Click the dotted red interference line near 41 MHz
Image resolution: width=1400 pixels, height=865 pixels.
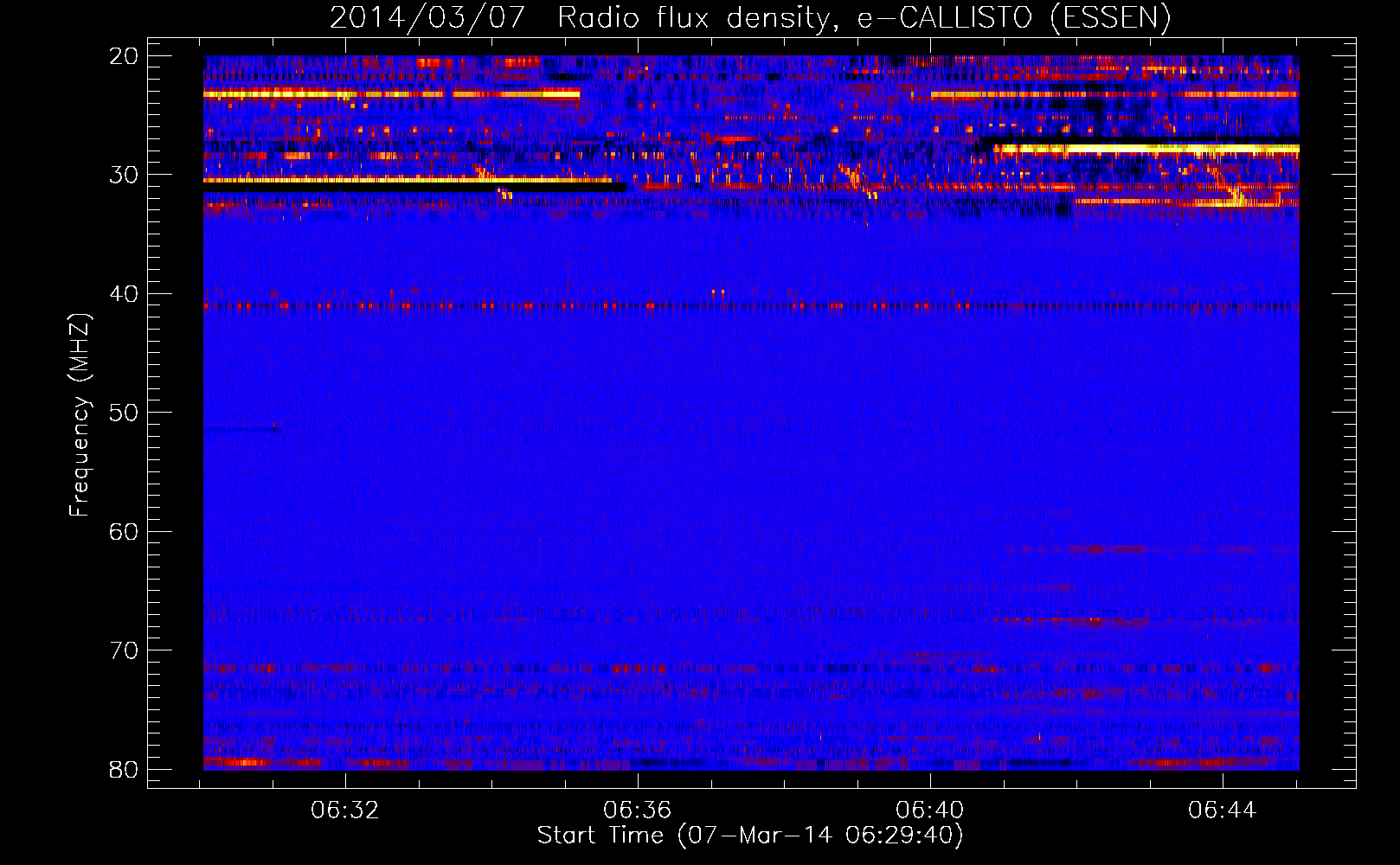pyautogui.click(x=751, y=305)
